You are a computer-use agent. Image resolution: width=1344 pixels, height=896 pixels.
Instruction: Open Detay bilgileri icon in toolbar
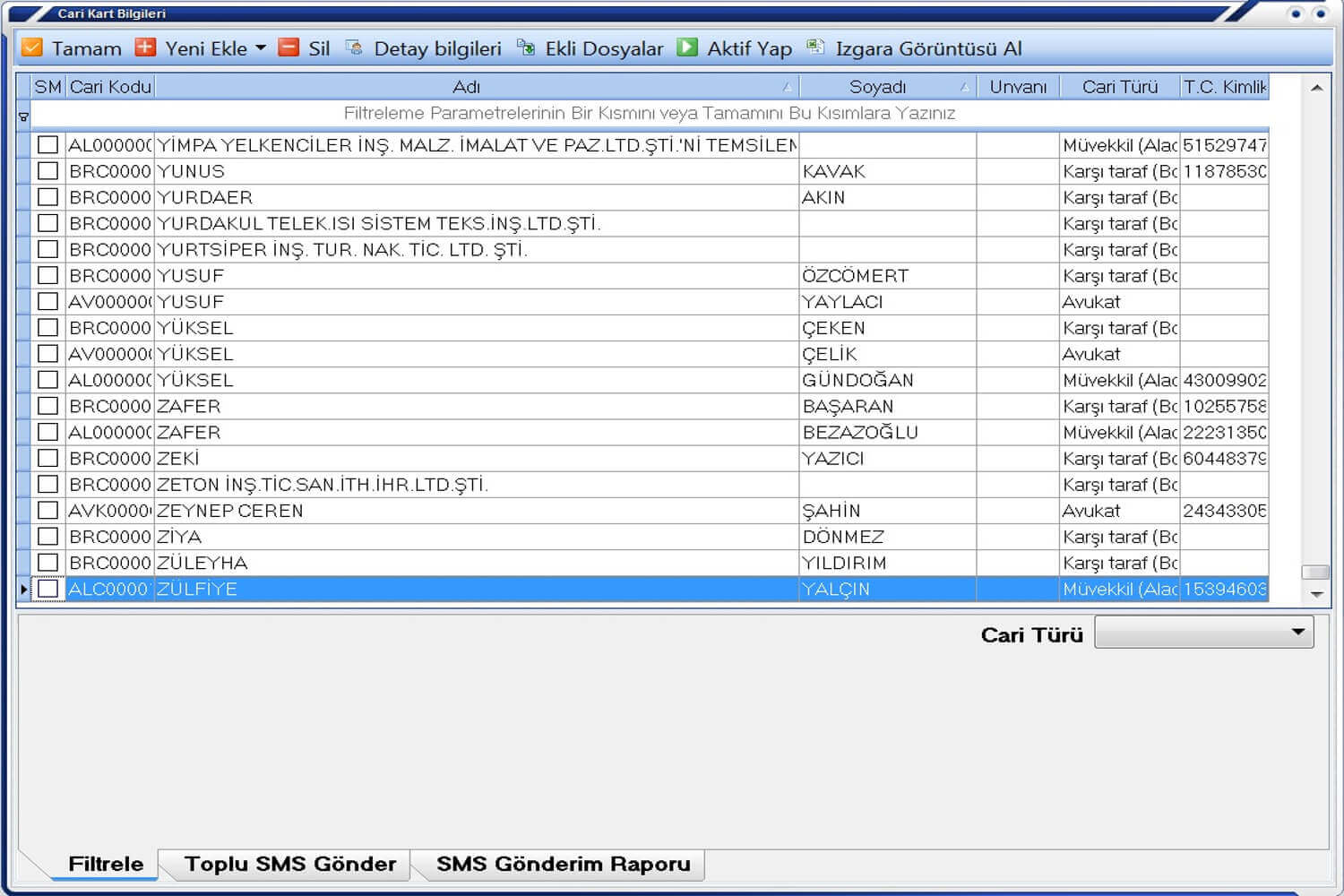pos(355,47)
